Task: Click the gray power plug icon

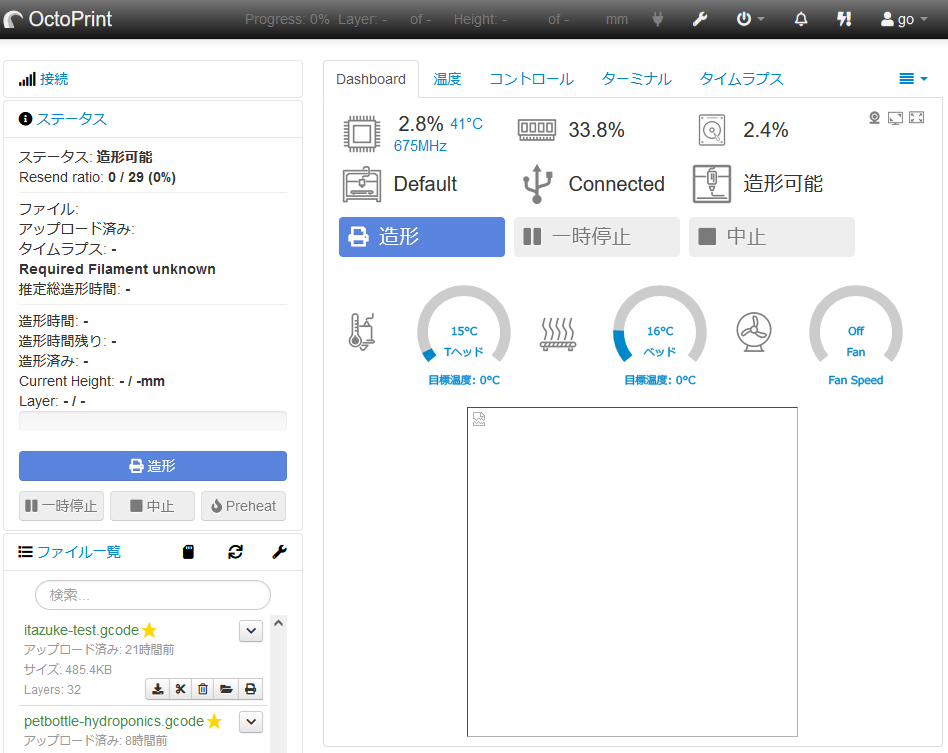Action: point(657,19)
